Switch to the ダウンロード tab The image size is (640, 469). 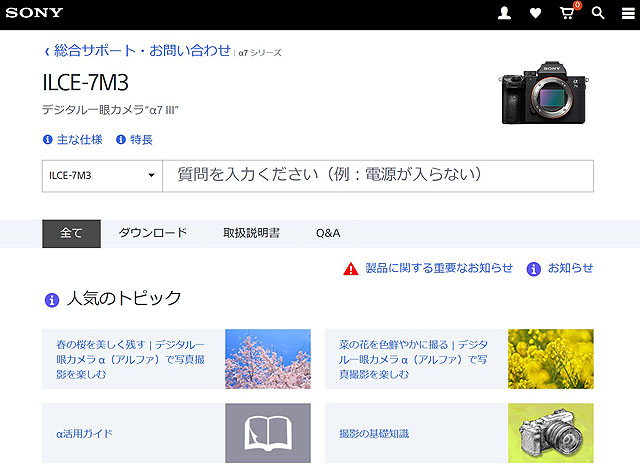152,233
